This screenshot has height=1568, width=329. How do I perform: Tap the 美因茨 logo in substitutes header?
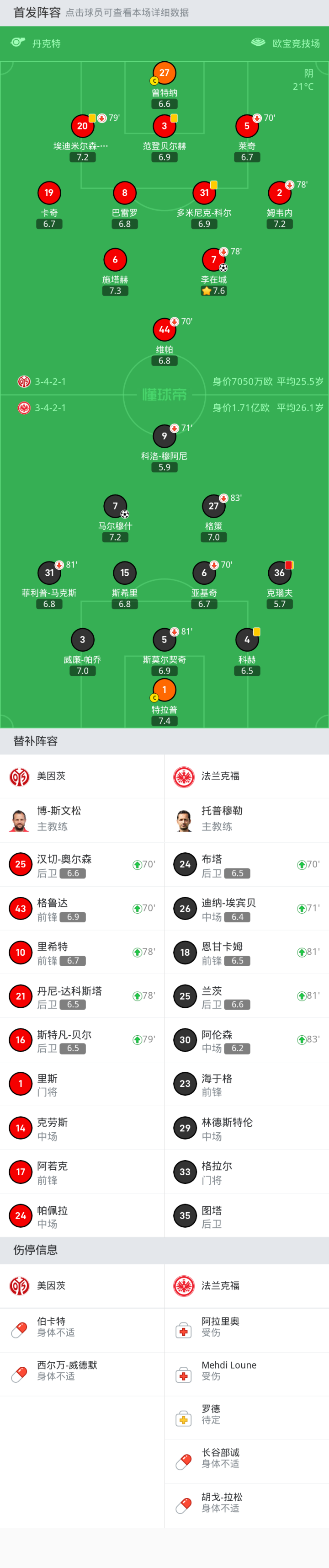tap(20, 776)
